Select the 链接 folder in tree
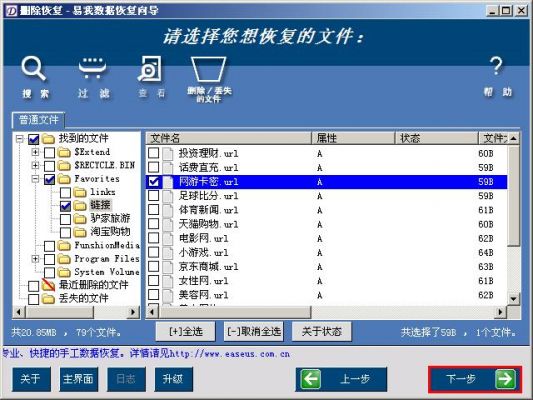Viewport: 533px width, 400px height. click(101, 205)
